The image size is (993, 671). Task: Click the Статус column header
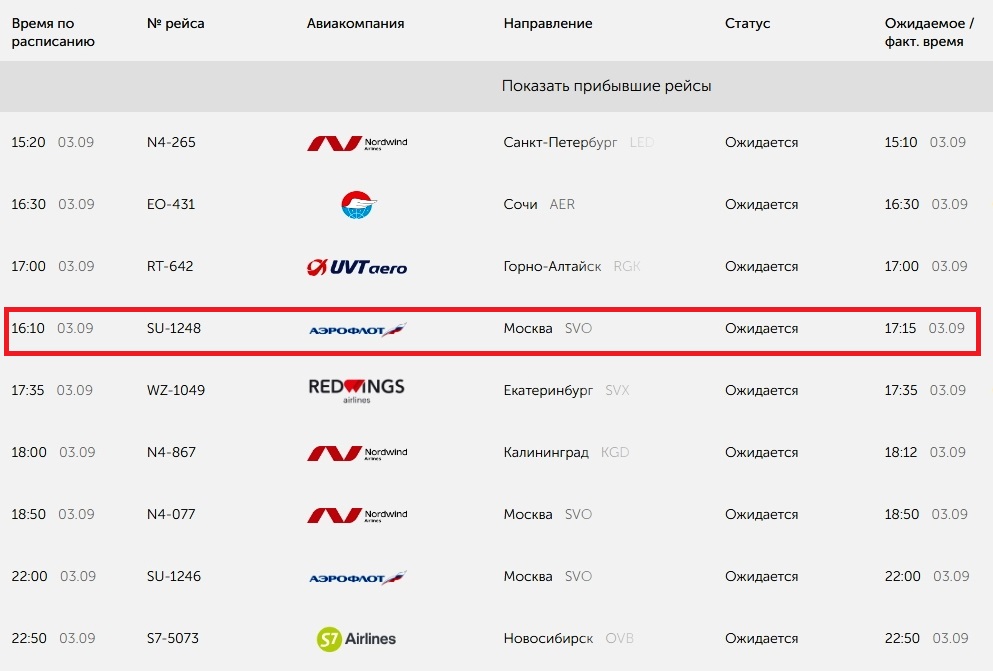(747, 23)
